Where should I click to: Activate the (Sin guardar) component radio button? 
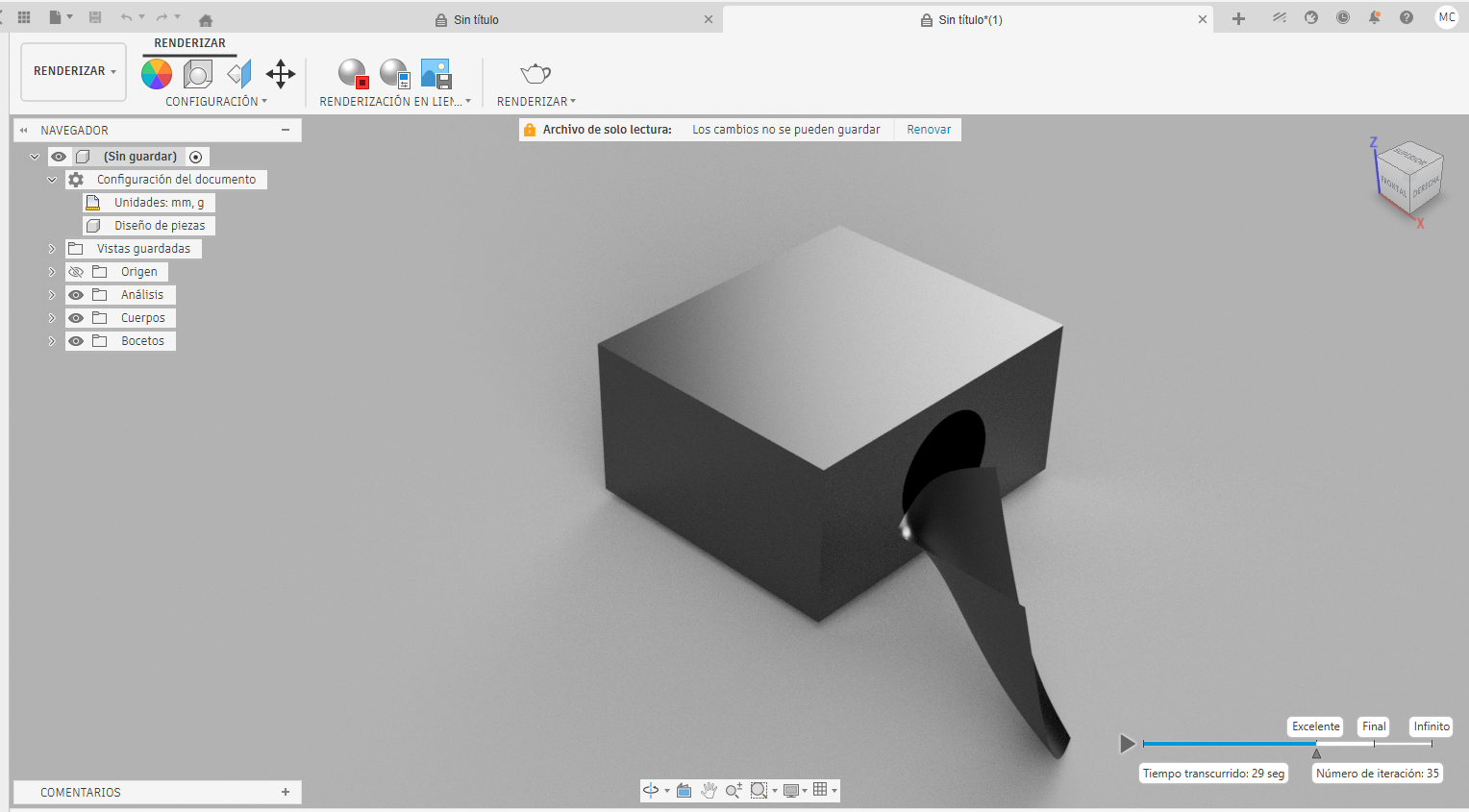pos(195,157)
